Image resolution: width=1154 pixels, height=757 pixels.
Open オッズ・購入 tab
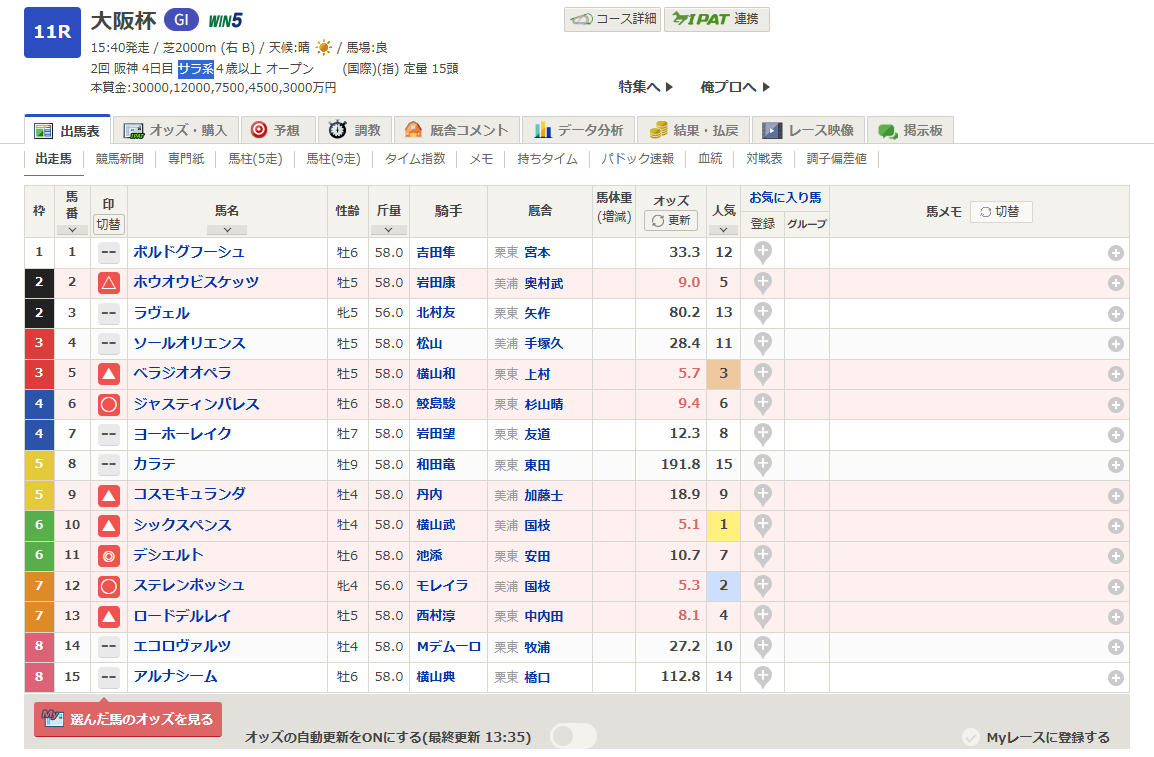(x=175, y=130)
